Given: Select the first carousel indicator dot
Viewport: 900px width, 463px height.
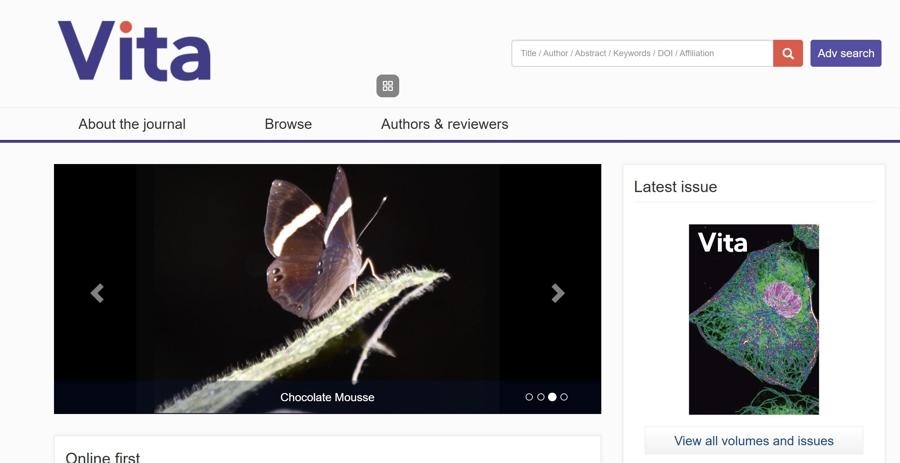Looking at the screenshot, I should pos(529,397).
